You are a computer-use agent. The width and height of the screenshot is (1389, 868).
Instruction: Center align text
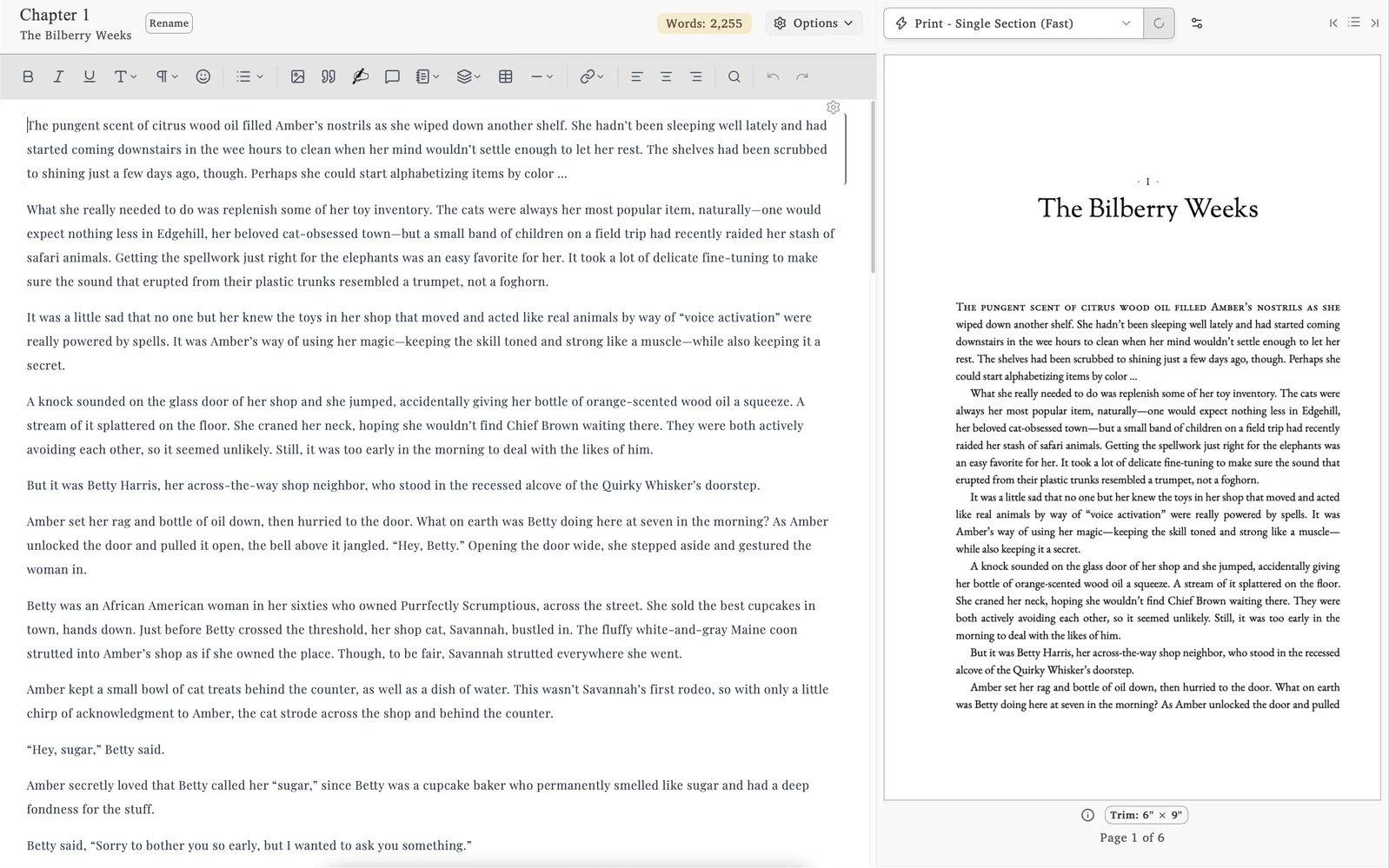pyautogui.click(x=666, y=76)
